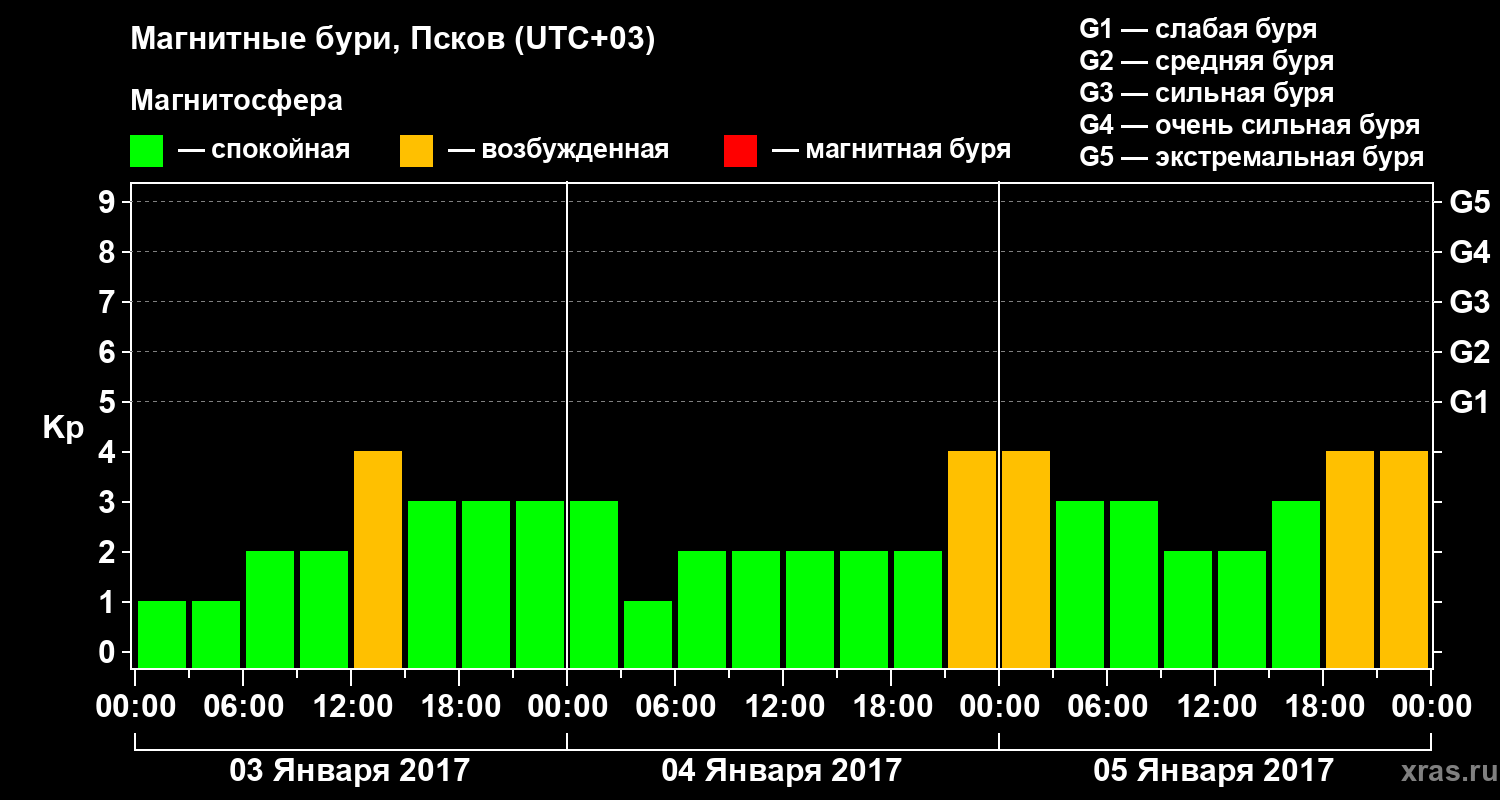Click 'G4 — очень сильная буря' description
The image size is (1500, 800).
point(1250,125)
